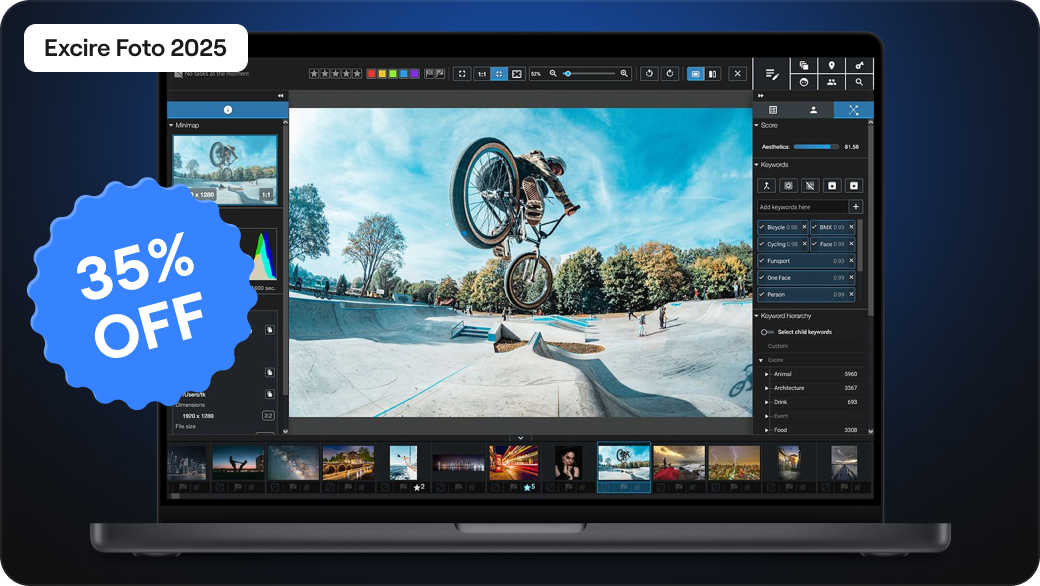Click the rotate counterclockwise icon
Screen dimensions: 1040x586
tap(648, 74)
